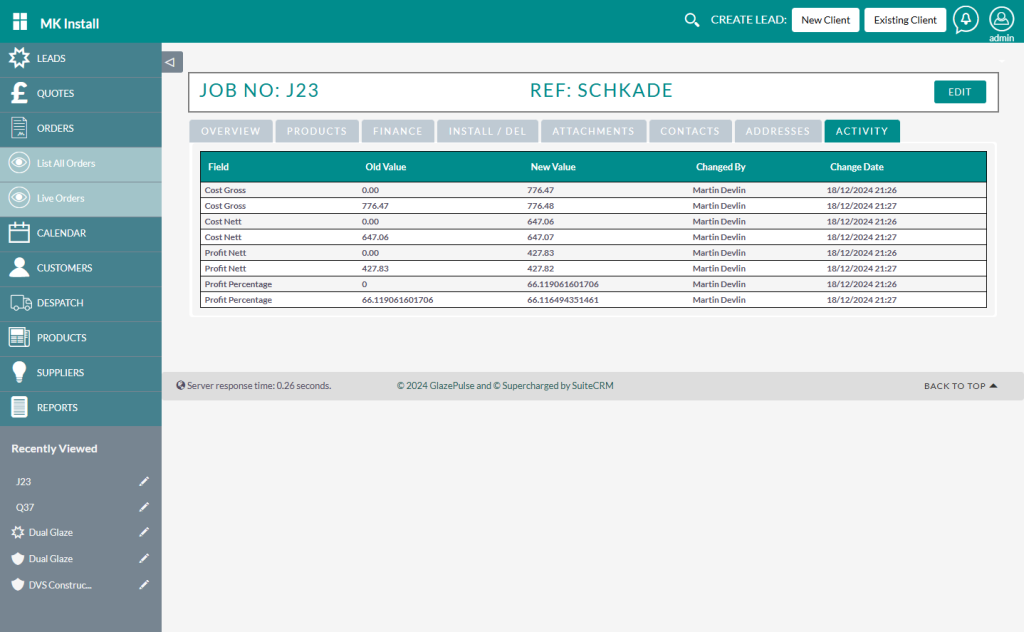Collapse the sidebar with the arrow toggle
The height and width of the screenshot is (632, 1024).
171,62
